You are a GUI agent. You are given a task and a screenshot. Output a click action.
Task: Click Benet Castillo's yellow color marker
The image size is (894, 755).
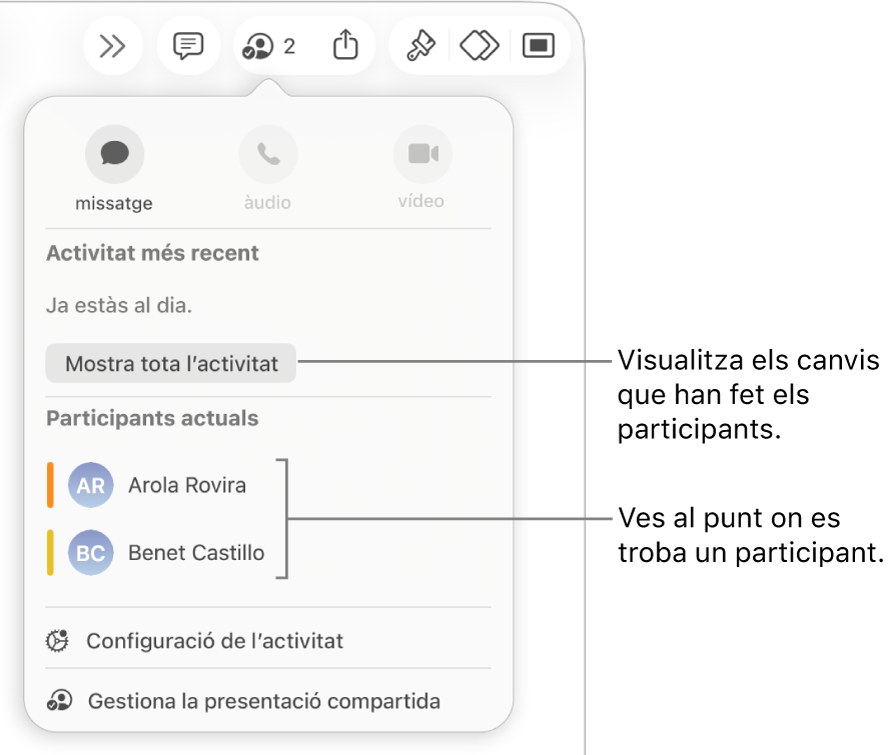tap(50, 553)
